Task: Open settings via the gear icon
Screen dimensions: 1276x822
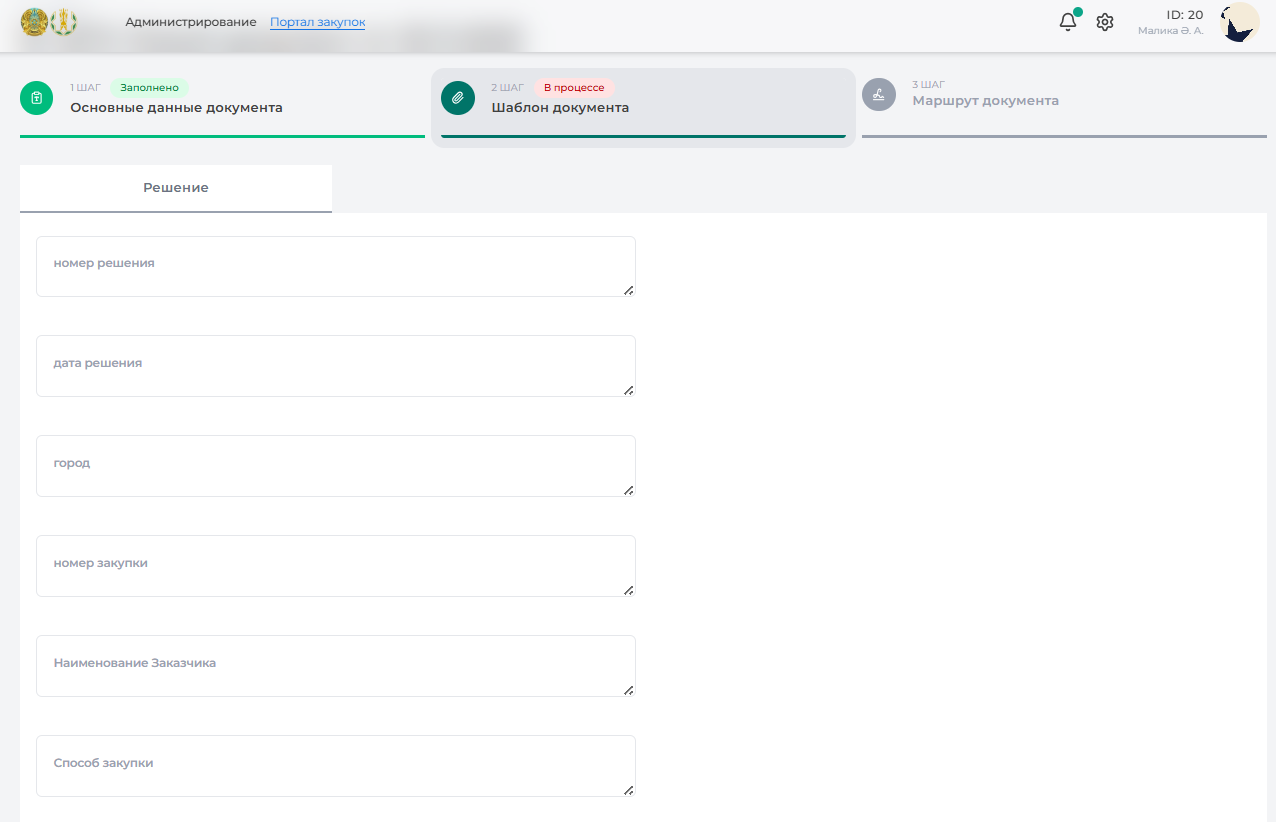Action: (x=1105, y=22)
